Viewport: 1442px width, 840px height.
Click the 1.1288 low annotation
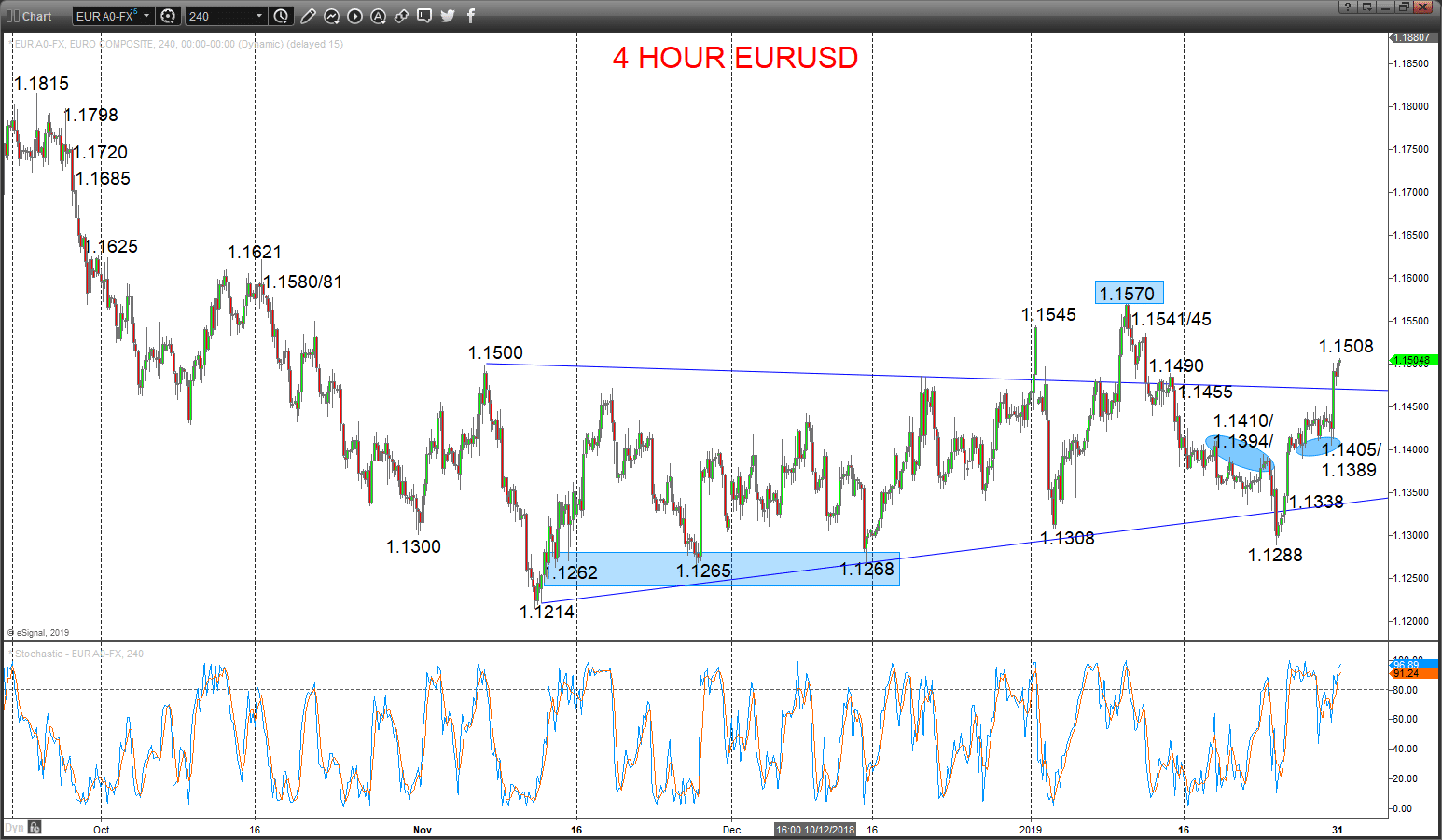coord(1275,555)
